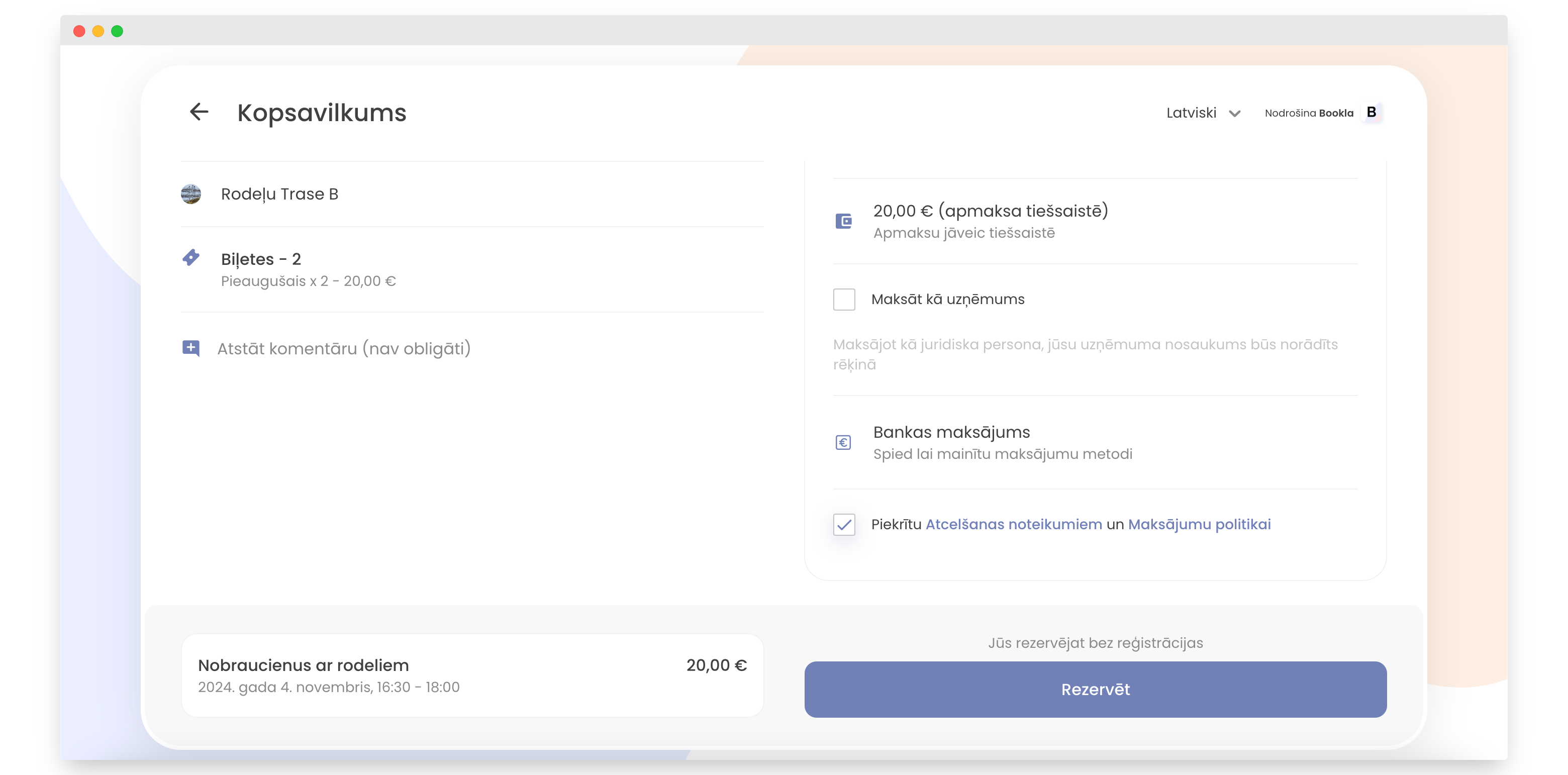Click the Bookla B logo icon

(x=1371, y=113)
